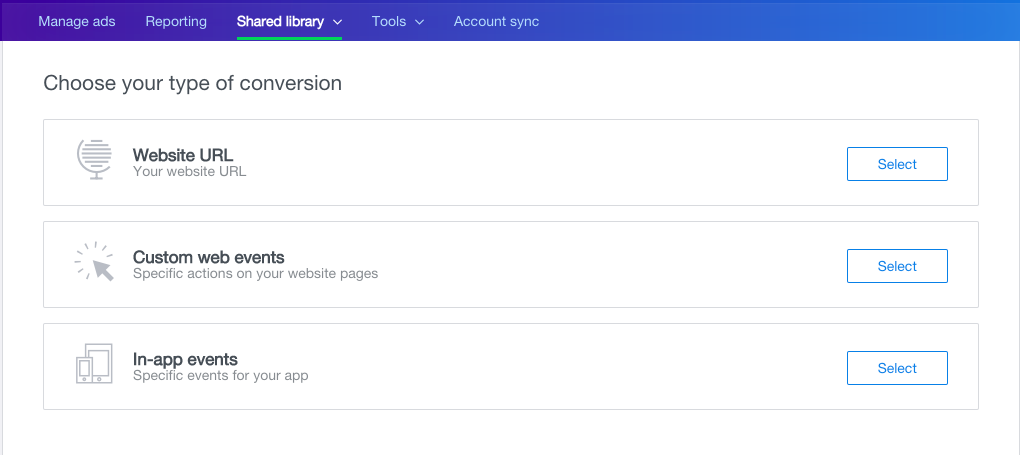Click the globe icon for Website URL
Image resolution: width=1020 pixels, height=455 pixels.
pyautogui.click(x=94, y=159)
